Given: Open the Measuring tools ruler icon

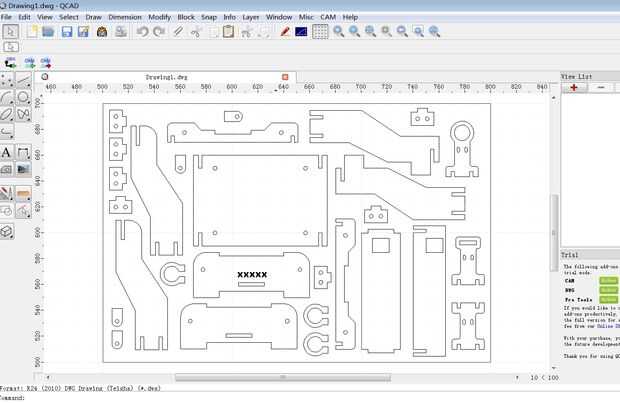Looking at the screenshot, I should tap(23, 193).
